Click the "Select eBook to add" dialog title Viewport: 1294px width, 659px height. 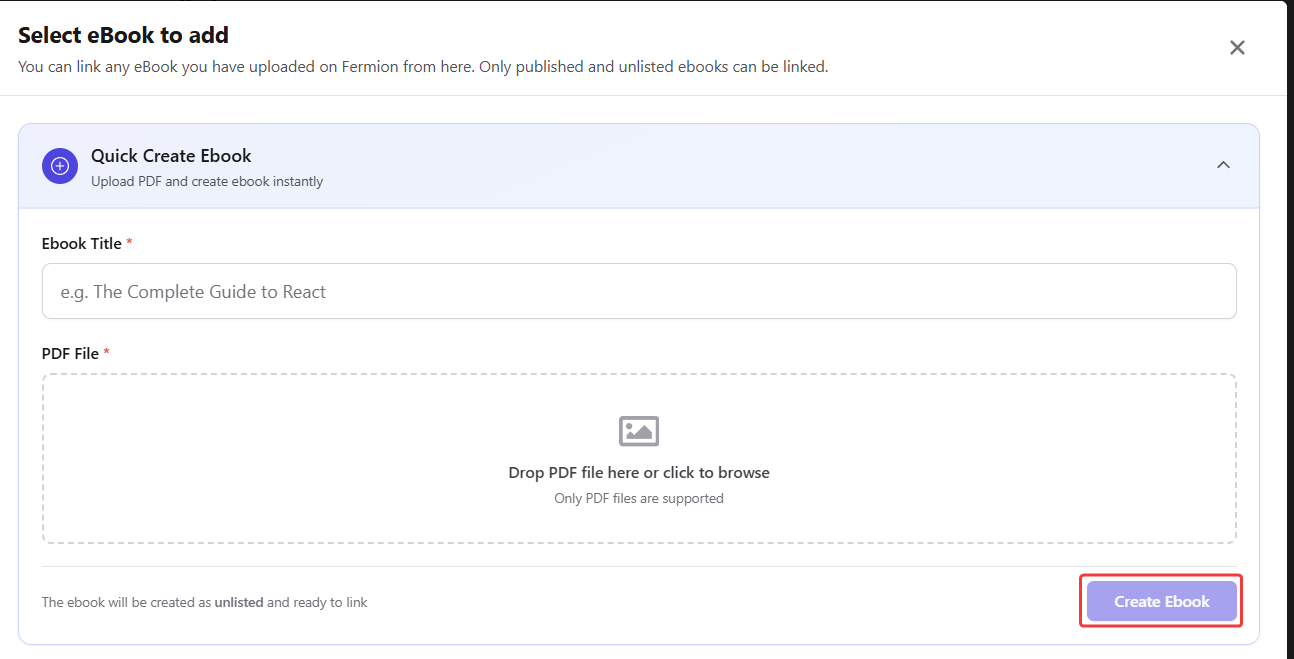click(123, 35)
